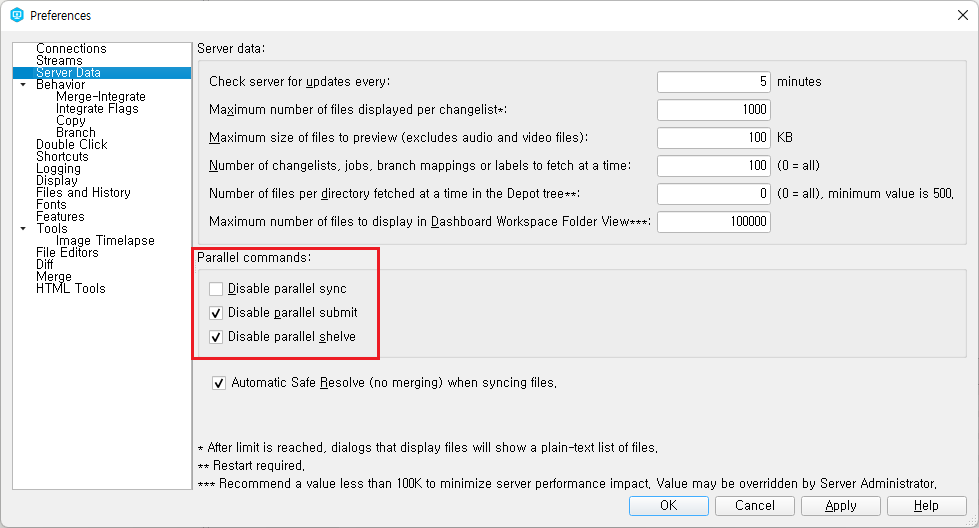979x528 pixels.
Task: Click 'Parallel commands:' group label
Action: point(254,258)
